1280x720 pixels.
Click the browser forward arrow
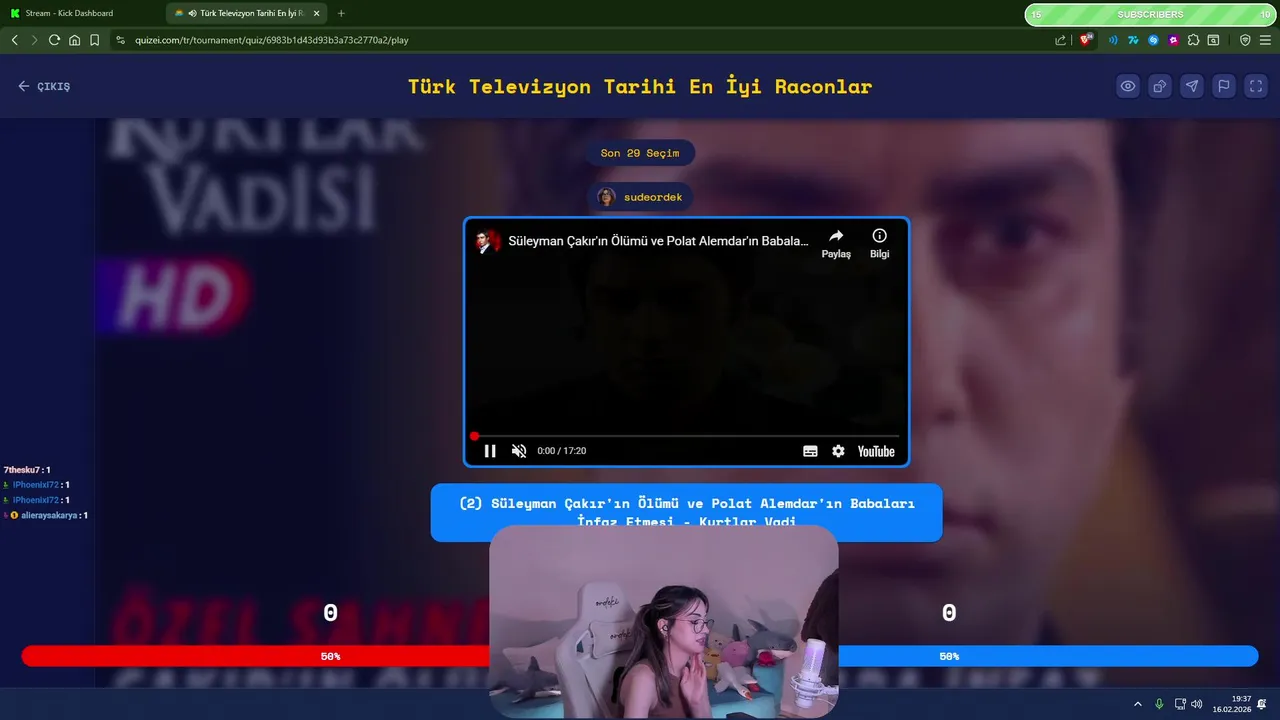tap(34, 40)
